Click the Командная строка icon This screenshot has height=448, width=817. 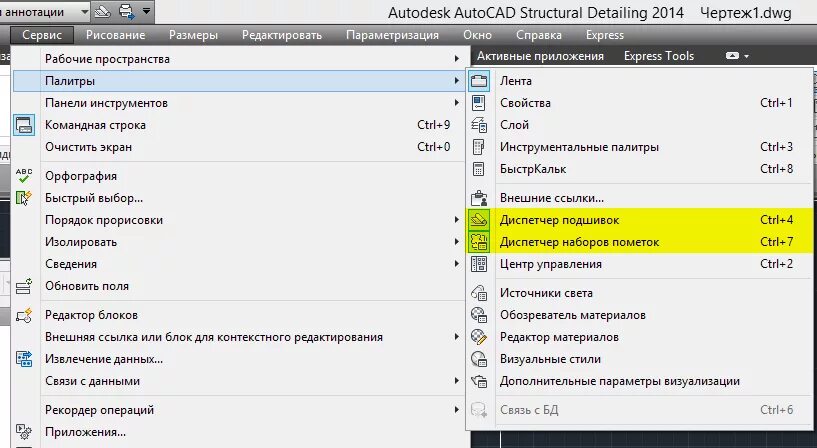coord(24,125)
